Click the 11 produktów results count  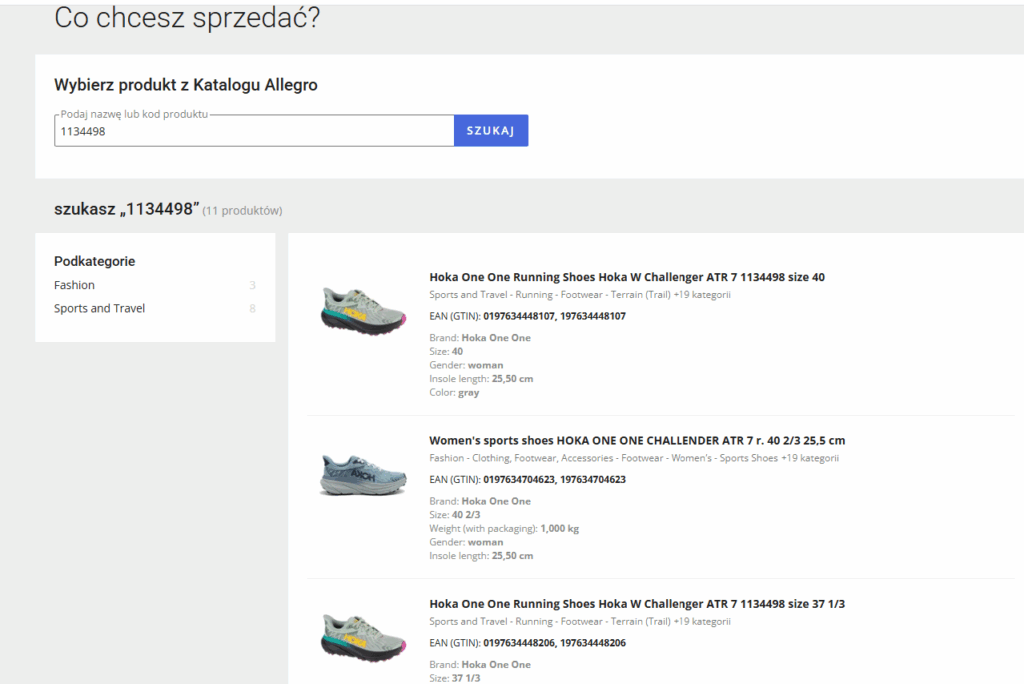pyautogui.click(x=242, y=211)
